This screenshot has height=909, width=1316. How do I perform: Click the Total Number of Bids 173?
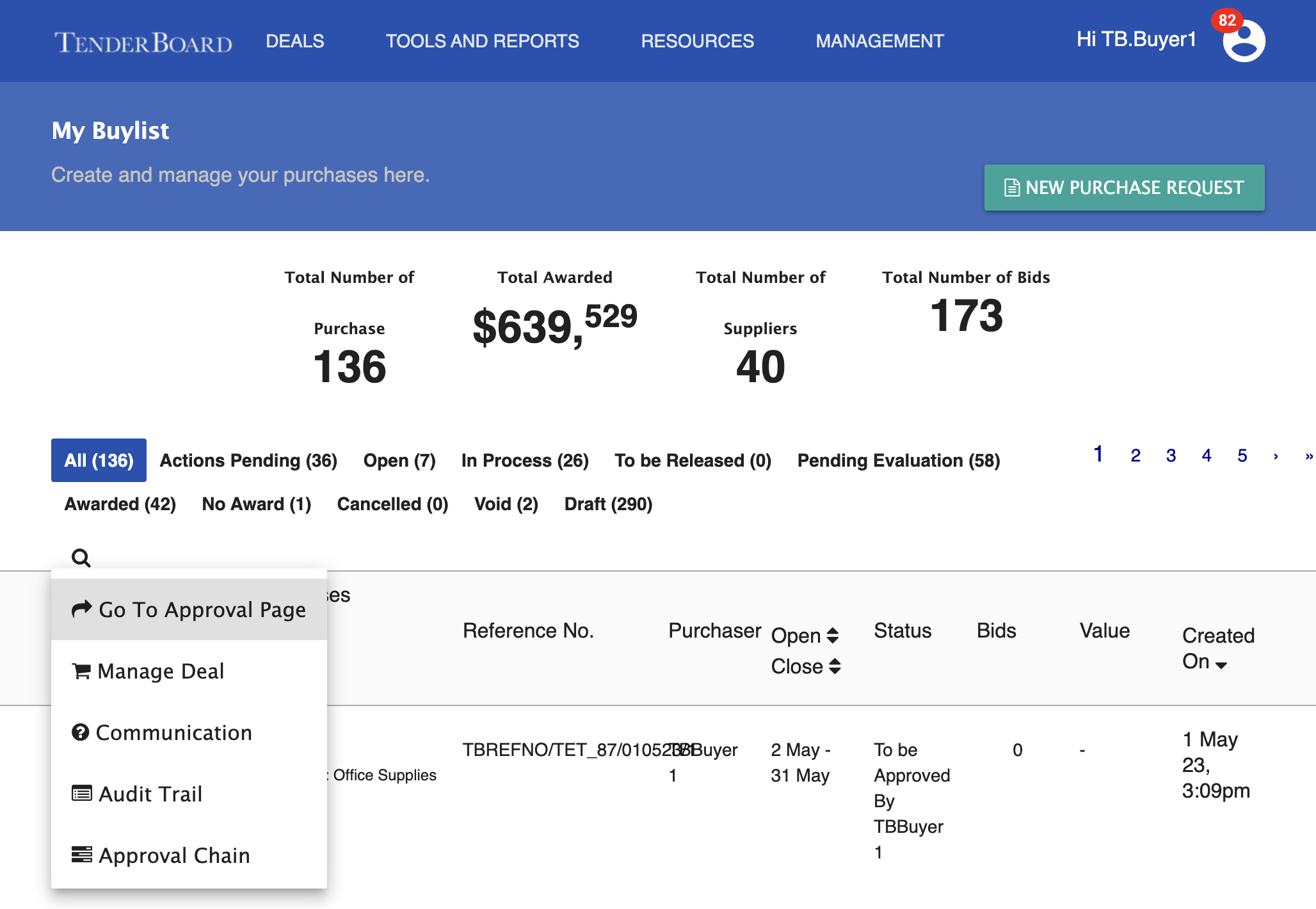[966, 316]
